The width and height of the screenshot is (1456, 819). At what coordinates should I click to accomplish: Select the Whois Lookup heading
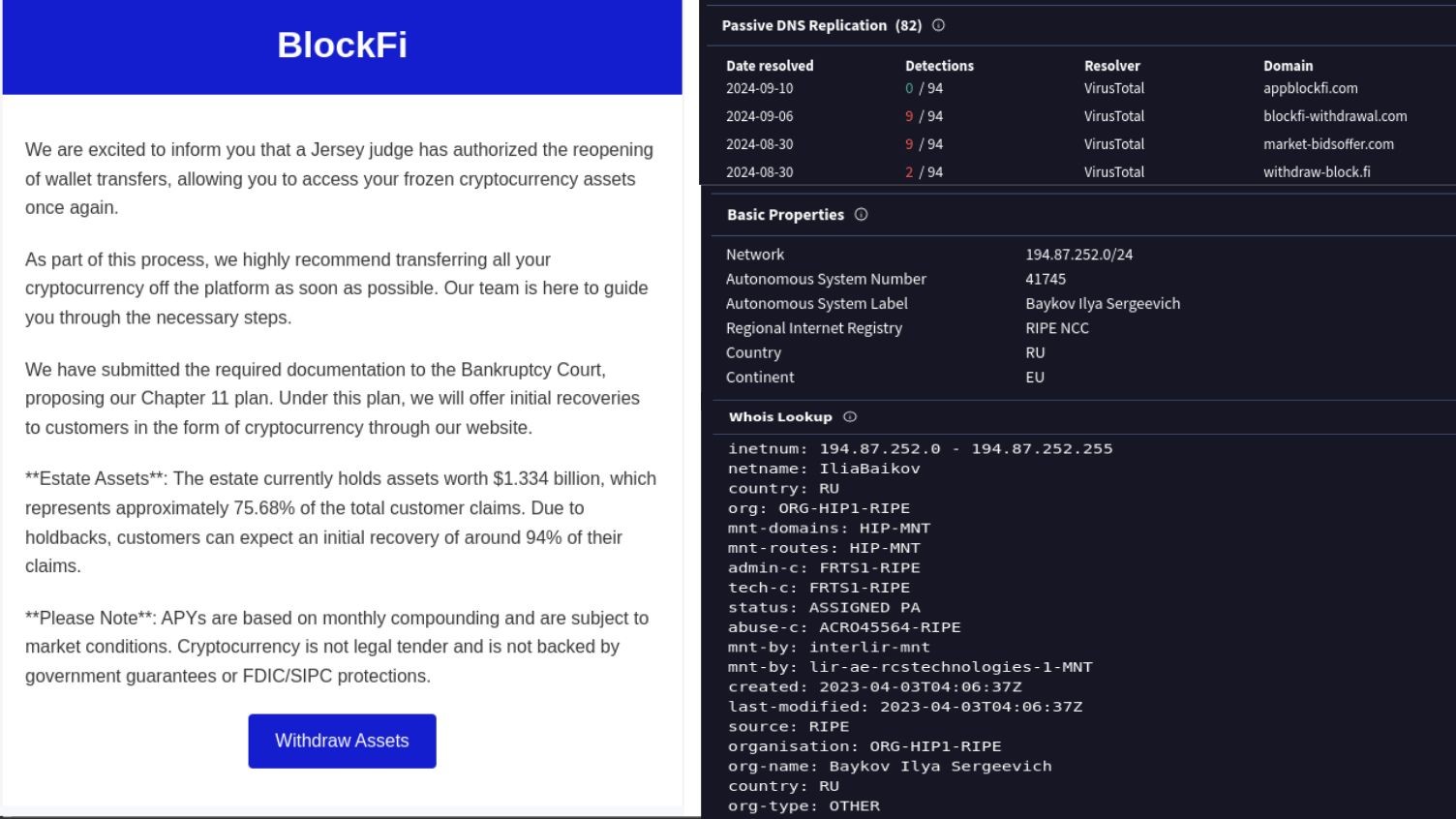pos(780,417)
